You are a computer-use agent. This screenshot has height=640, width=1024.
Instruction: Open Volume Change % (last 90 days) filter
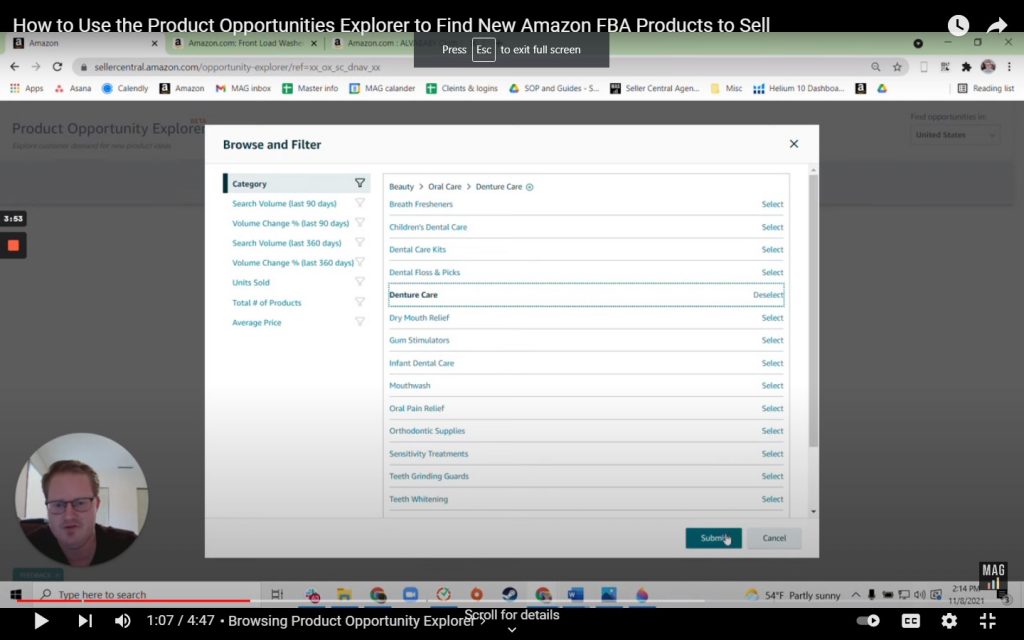tap(291, 223)
